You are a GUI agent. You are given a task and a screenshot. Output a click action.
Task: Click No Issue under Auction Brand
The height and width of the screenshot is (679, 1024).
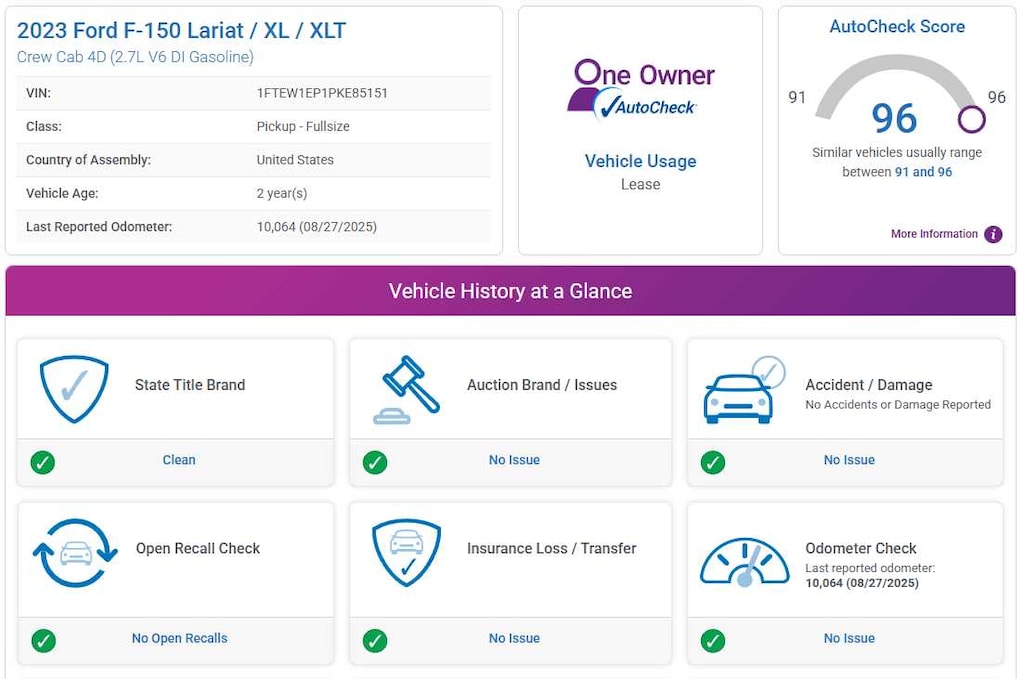[x=514, y=460]
